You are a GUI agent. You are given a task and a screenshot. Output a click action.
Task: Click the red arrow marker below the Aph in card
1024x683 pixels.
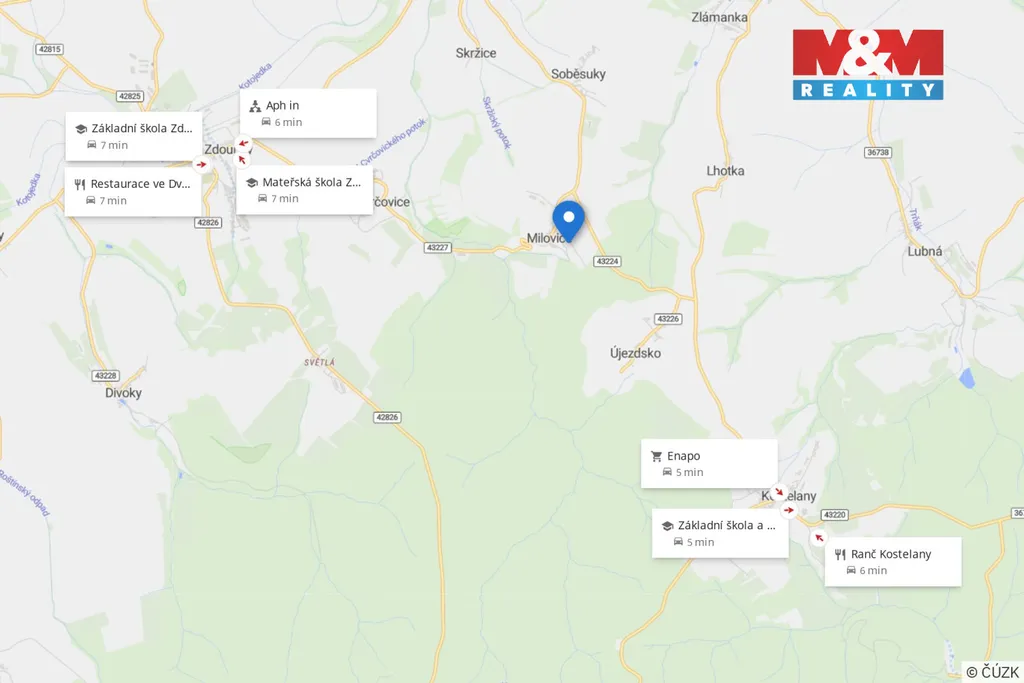243,143
